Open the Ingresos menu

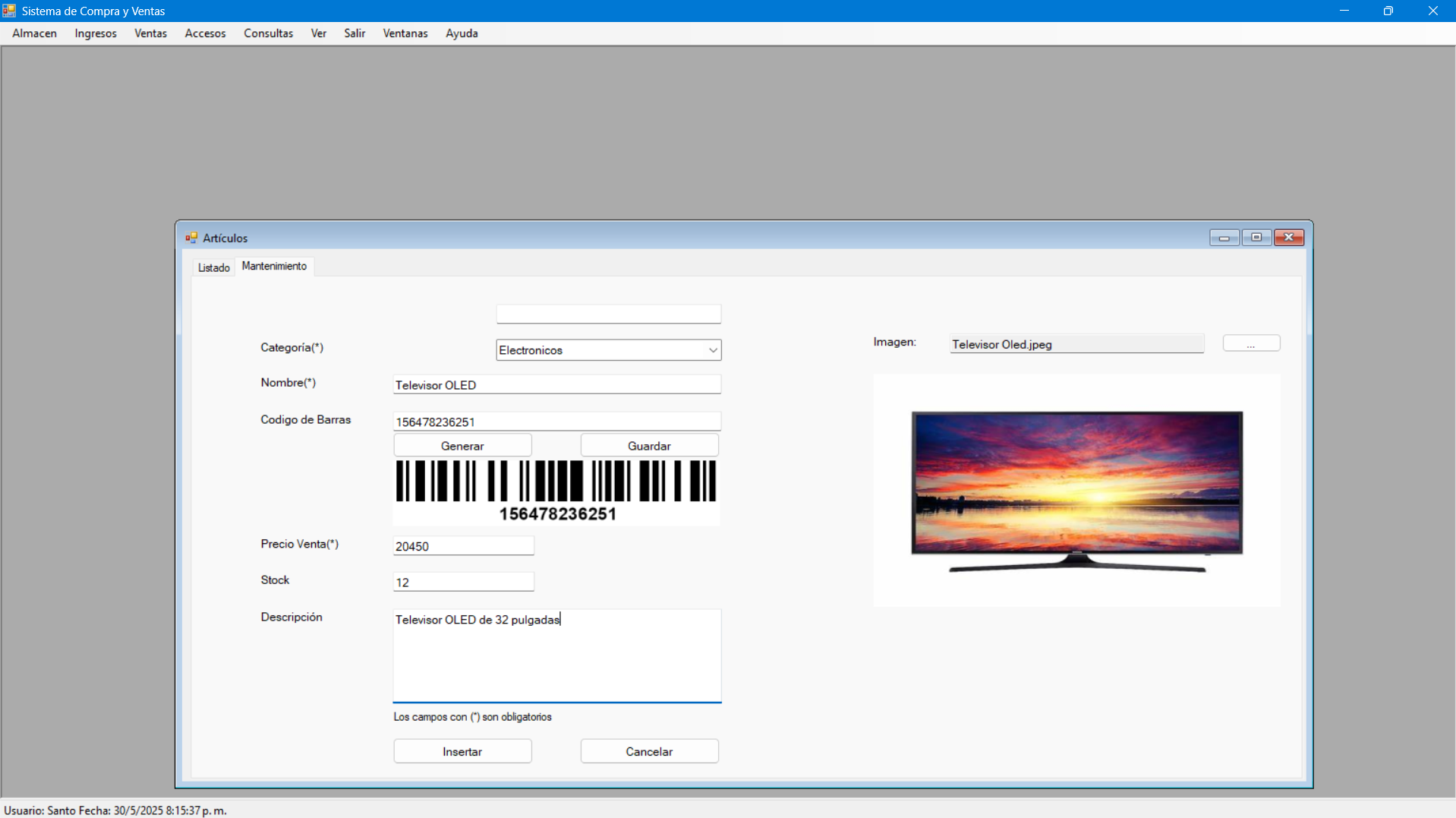tap(95, 33)
